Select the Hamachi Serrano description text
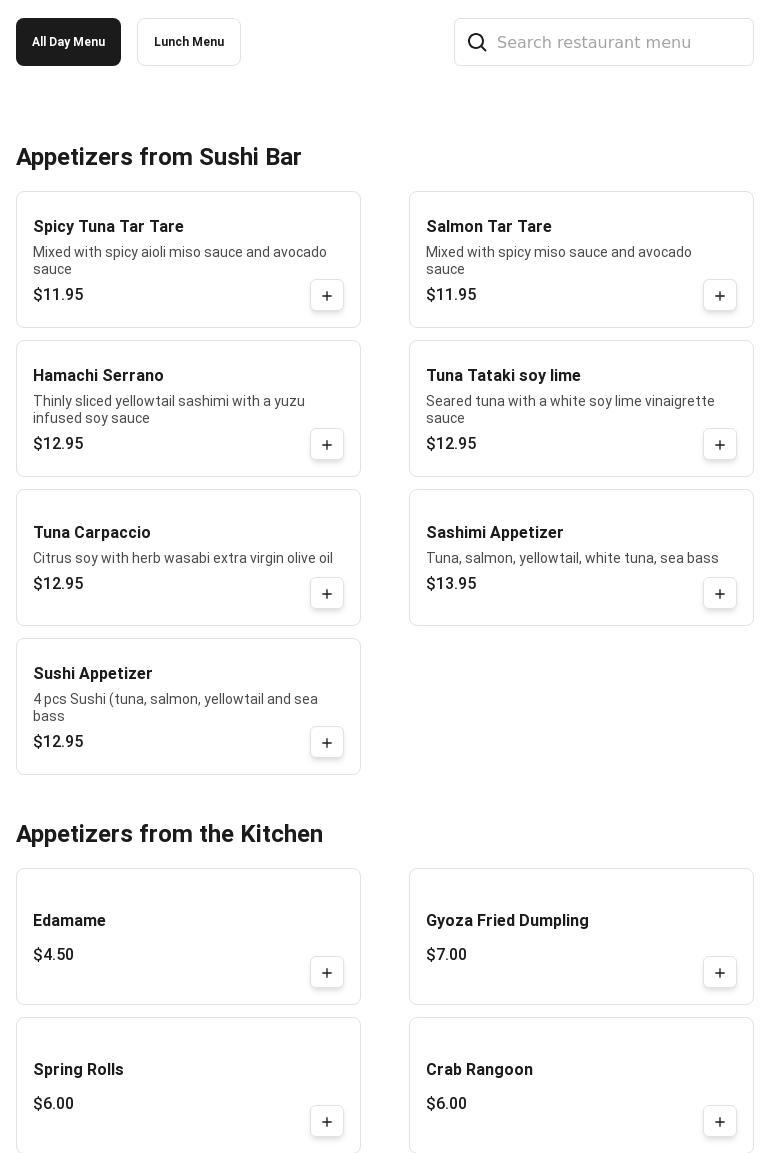 (x=169, y=409)
